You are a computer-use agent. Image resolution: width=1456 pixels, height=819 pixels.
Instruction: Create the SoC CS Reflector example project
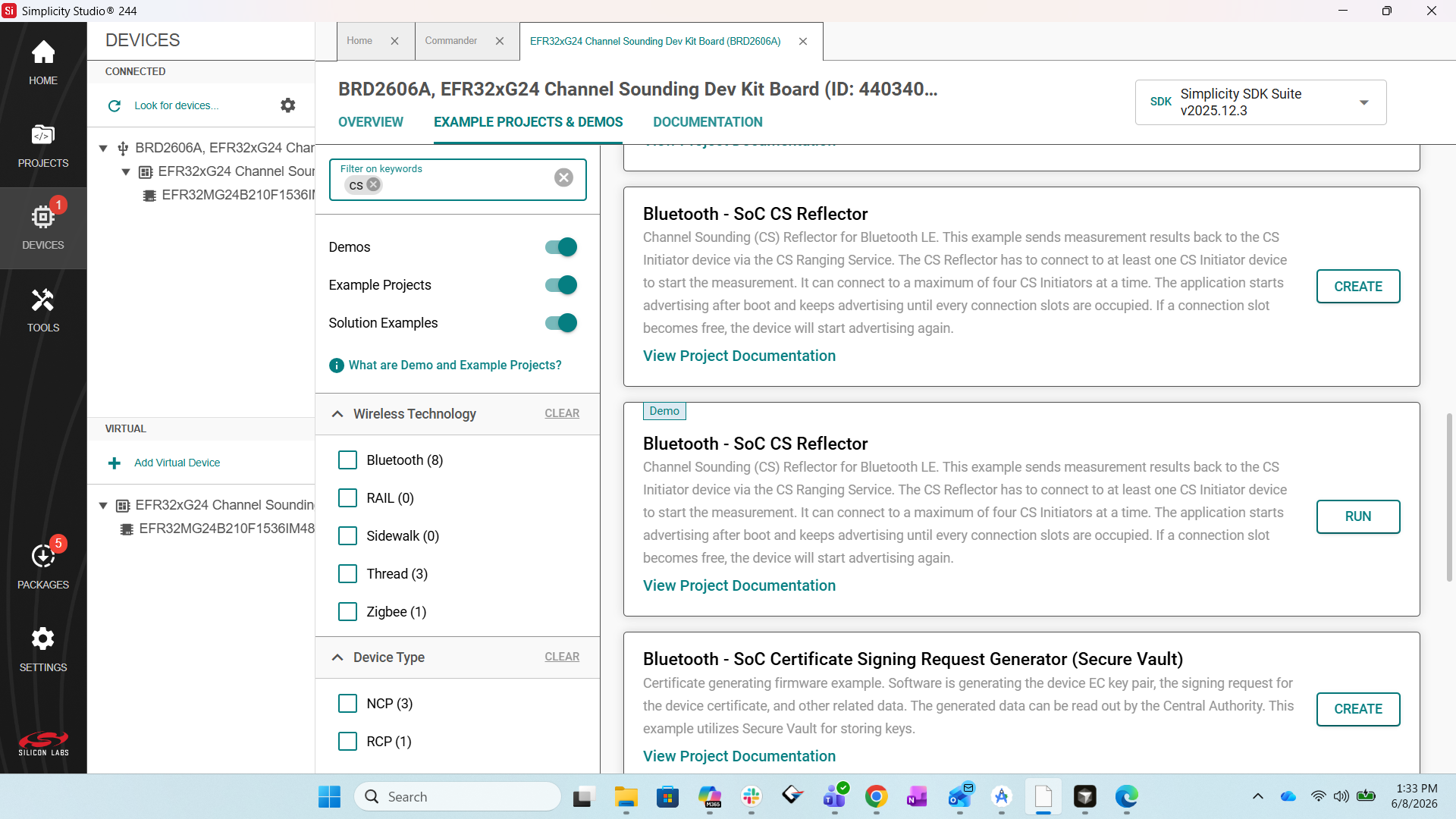coord(1357,287)
